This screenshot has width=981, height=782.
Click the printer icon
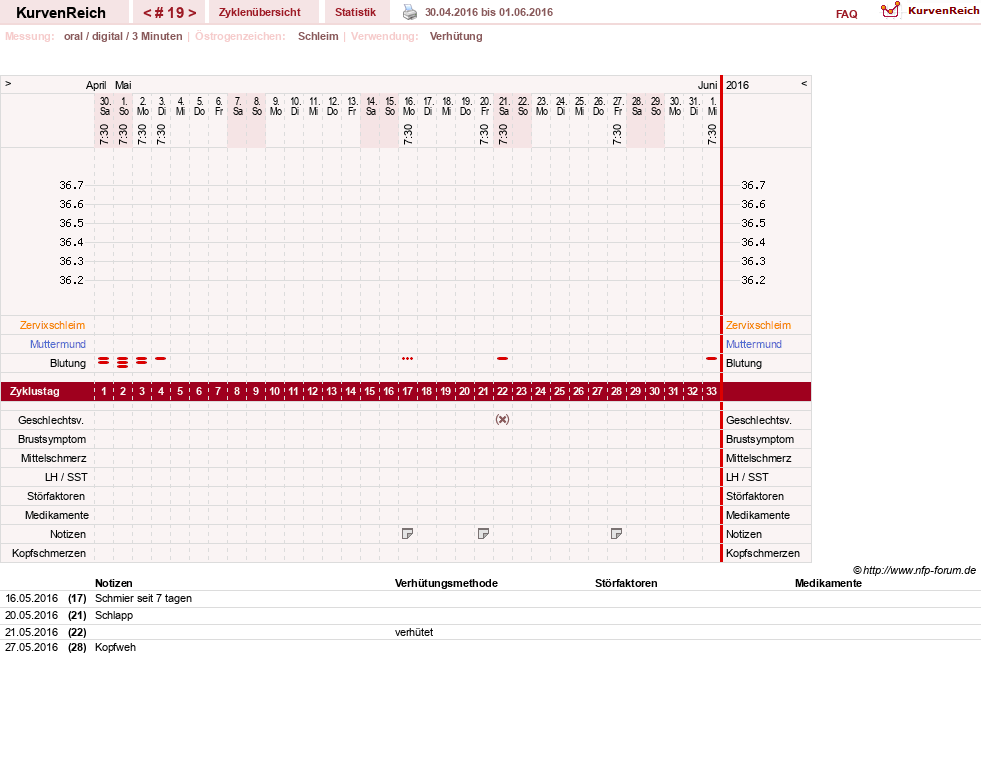[x=409, y=12]
